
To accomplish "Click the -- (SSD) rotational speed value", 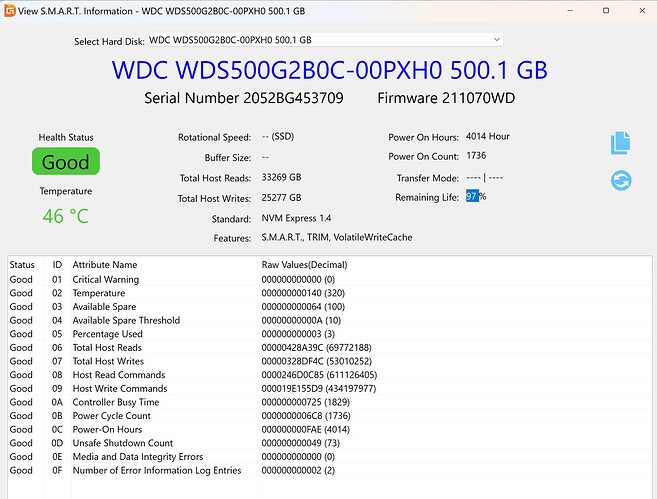I will (278, 137).
